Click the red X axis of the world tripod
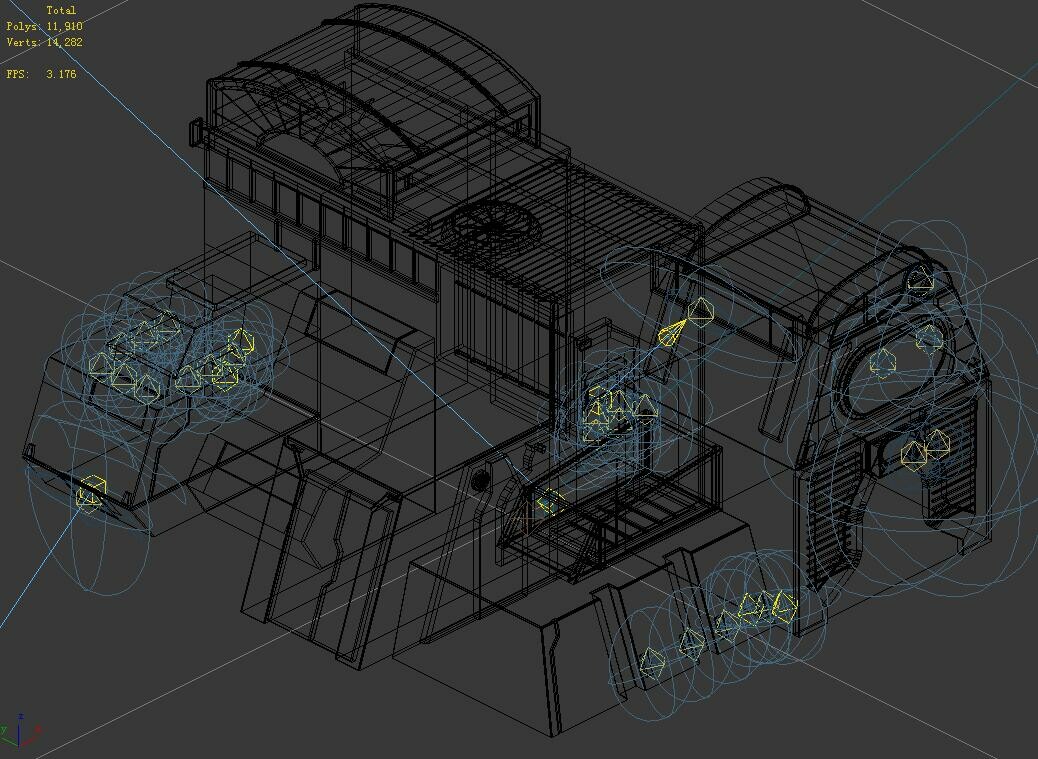Image resolution: width=1038 pixels, height=759 pixels. [x=35, y=728]
